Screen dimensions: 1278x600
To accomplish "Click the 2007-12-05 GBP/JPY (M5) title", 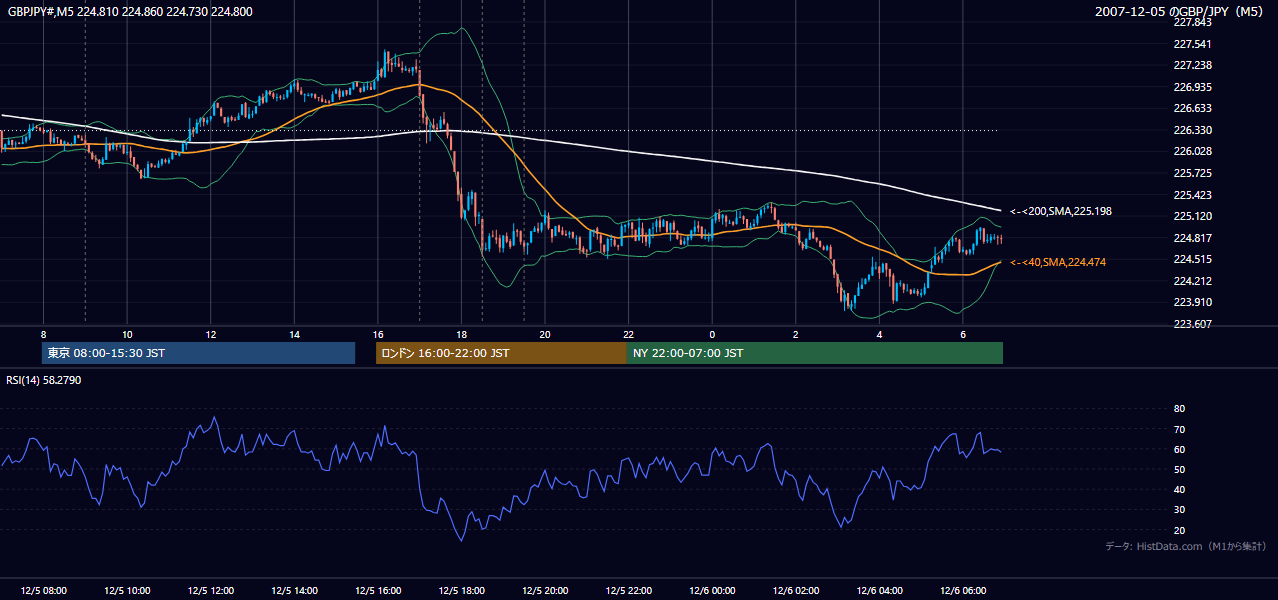I will (1180, 12).
